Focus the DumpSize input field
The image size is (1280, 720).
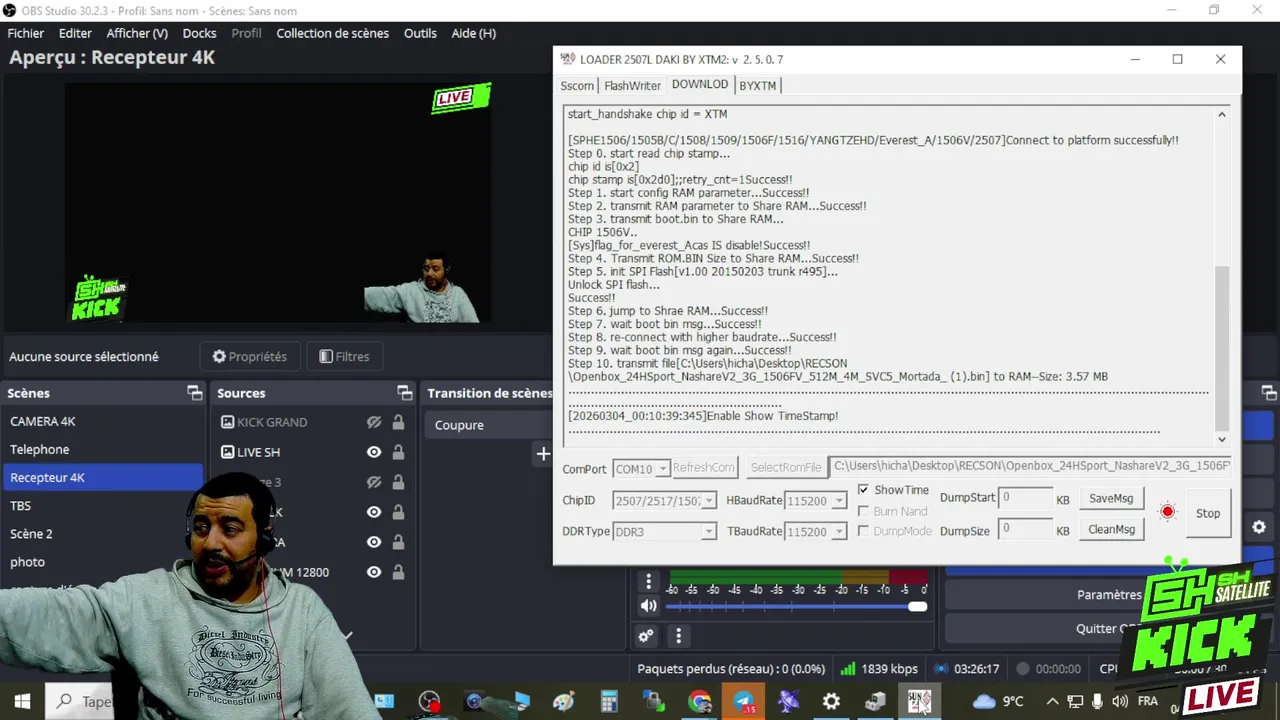(x=1025, y=528)
